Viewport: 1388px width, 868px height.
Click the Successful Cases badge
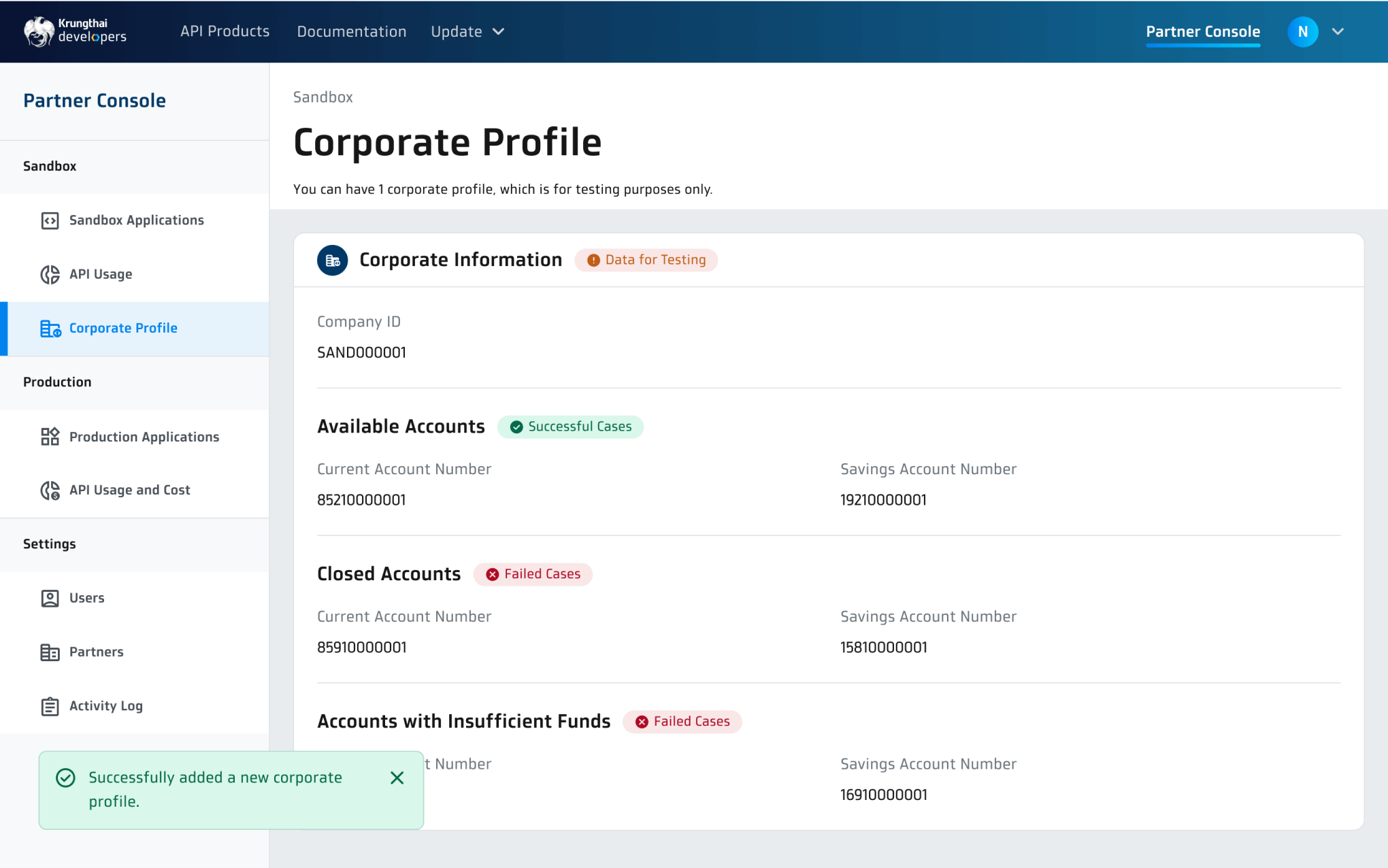point(570,427)
